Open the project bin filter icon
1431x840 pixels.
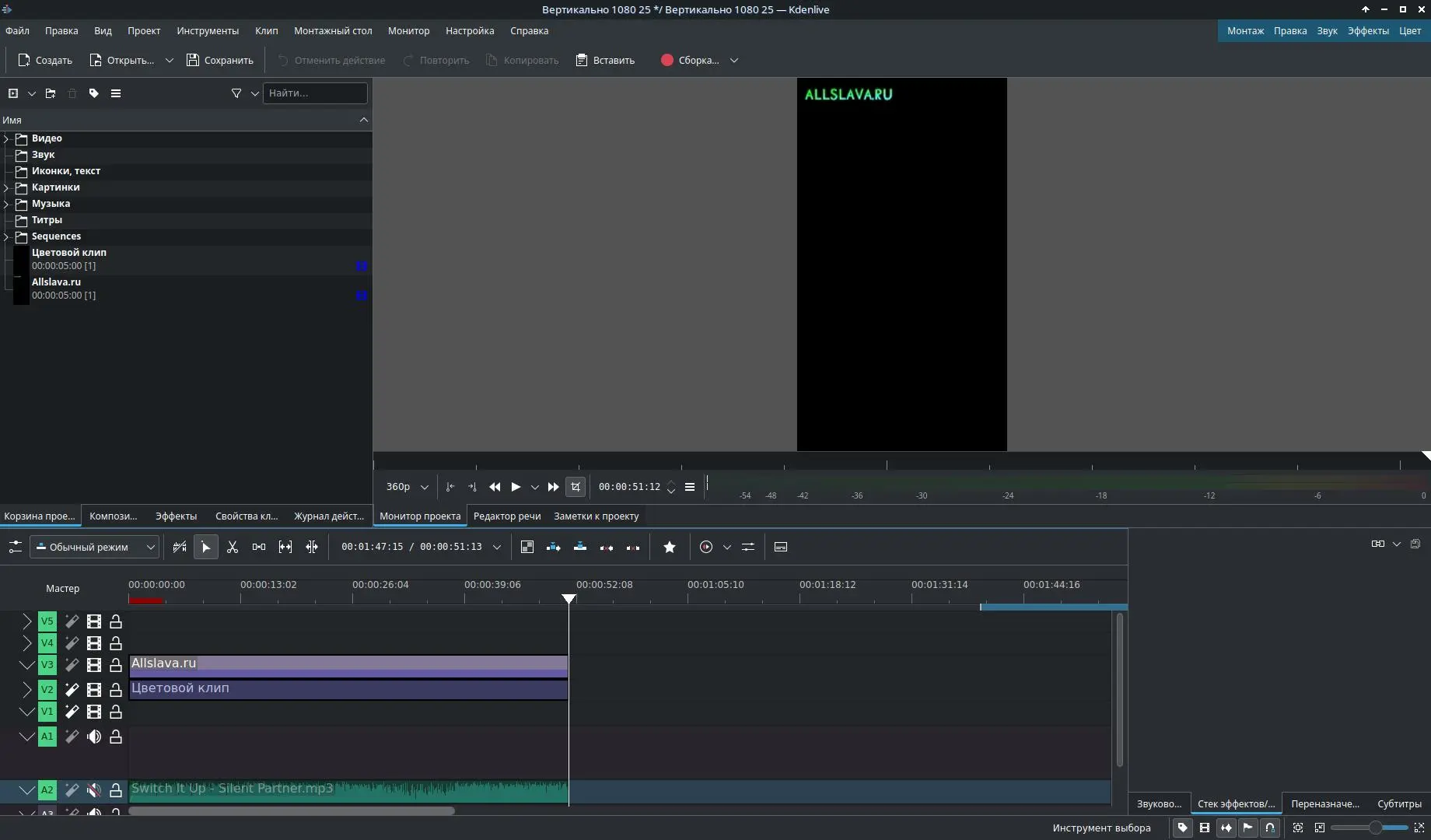(x=236, y=93)
